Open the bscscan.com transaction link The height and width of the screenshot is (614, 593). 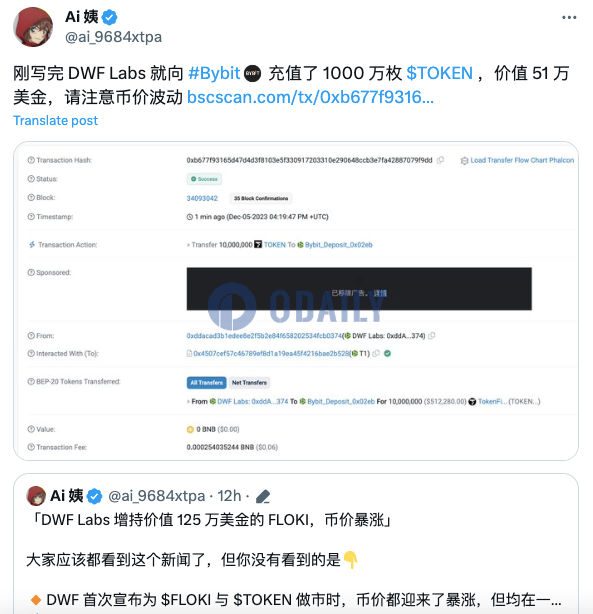310,97
